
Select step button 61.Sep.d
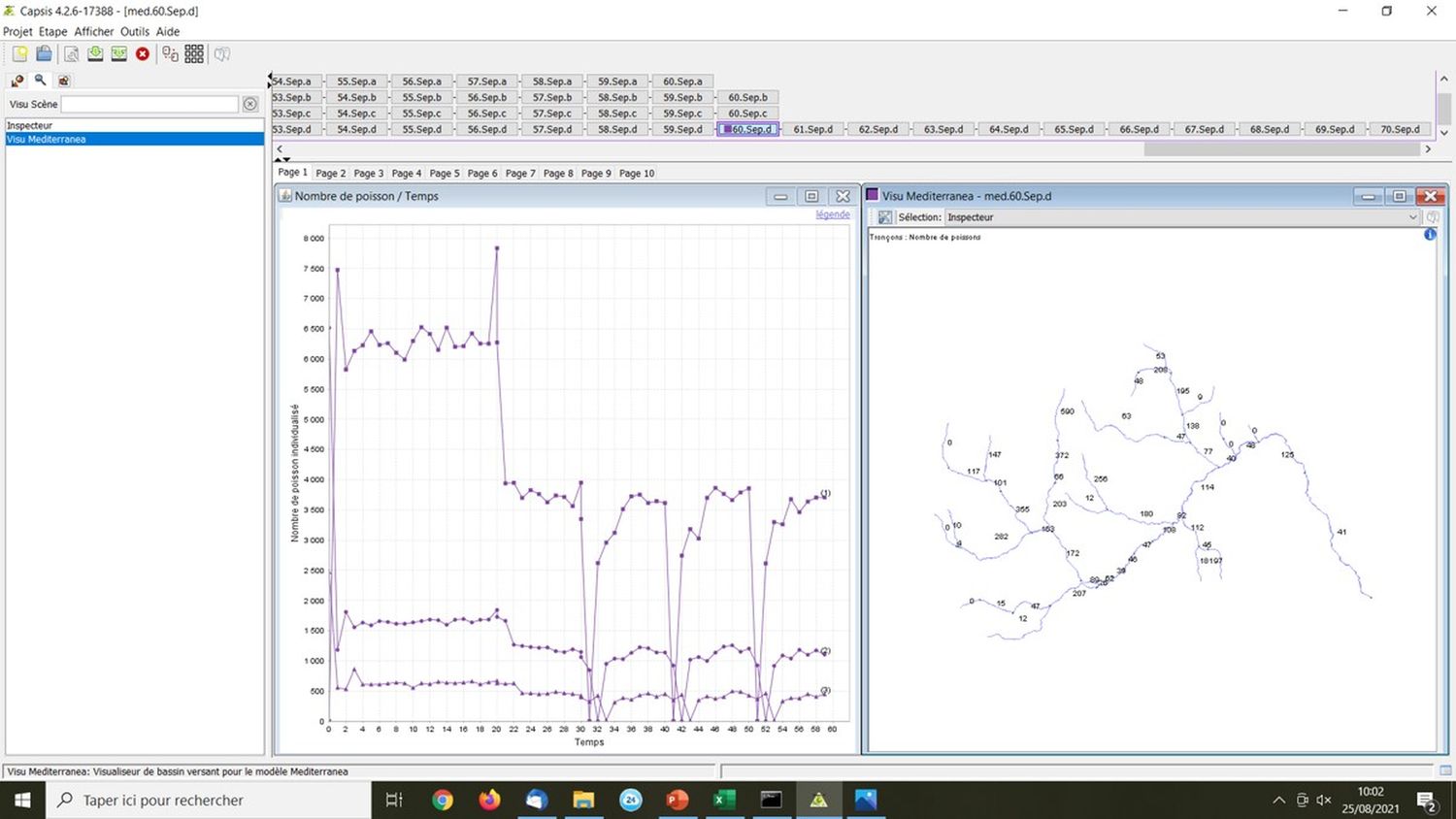coord(812,129)
